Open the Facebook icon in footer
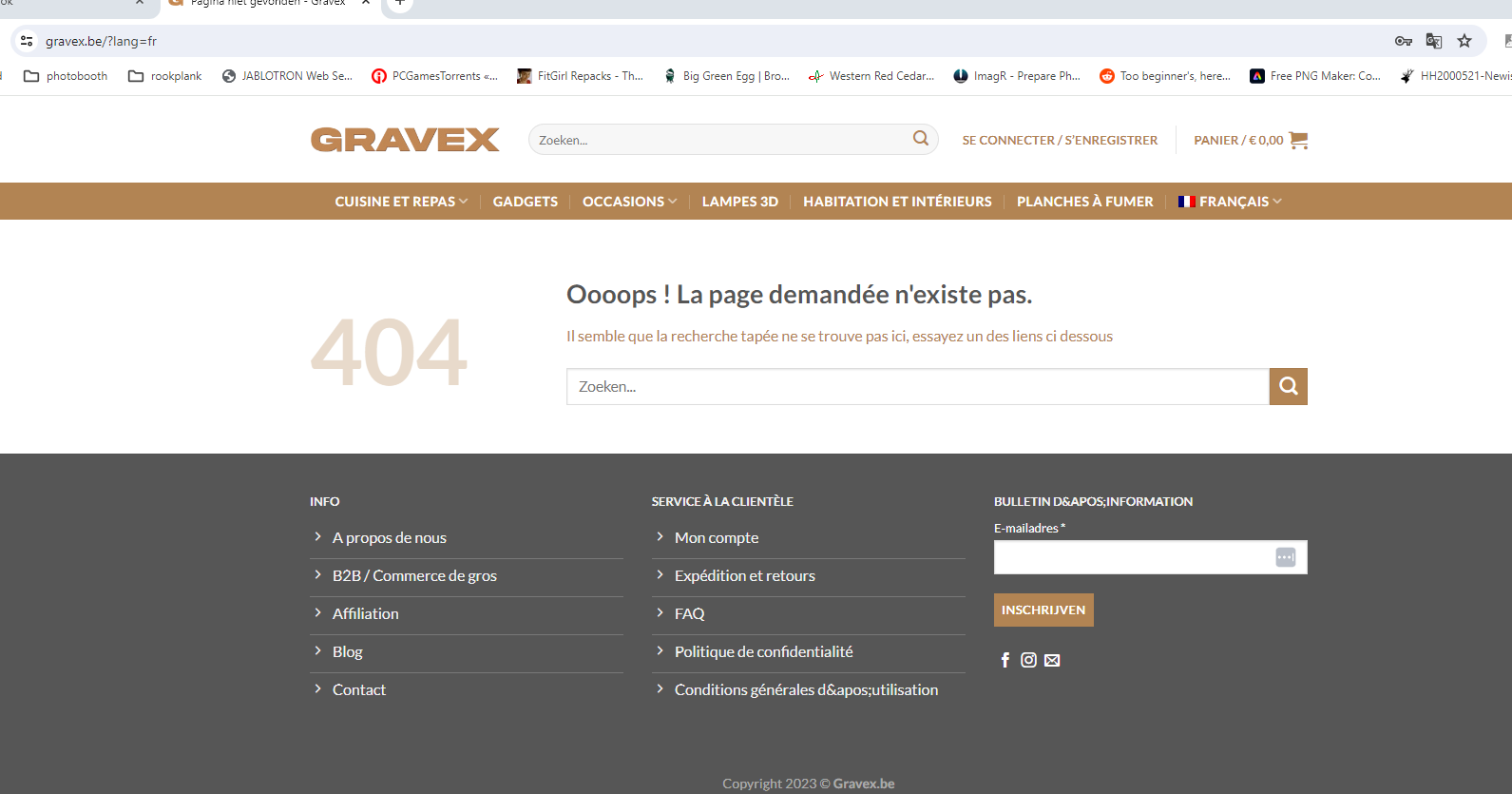 coord(1005,660)
